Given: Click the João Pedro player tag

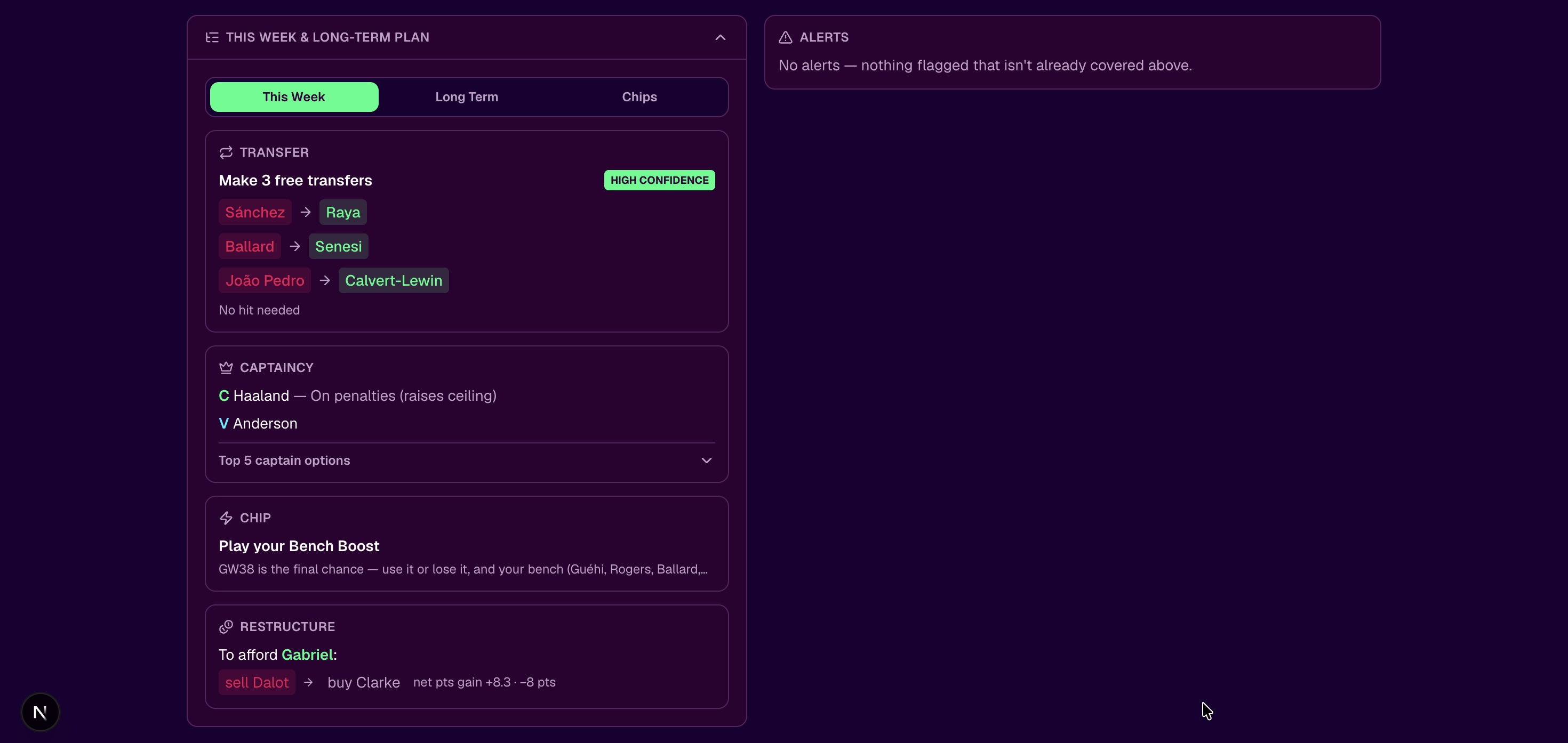Looking at the screenshot, I should click(x=265, y=280).
